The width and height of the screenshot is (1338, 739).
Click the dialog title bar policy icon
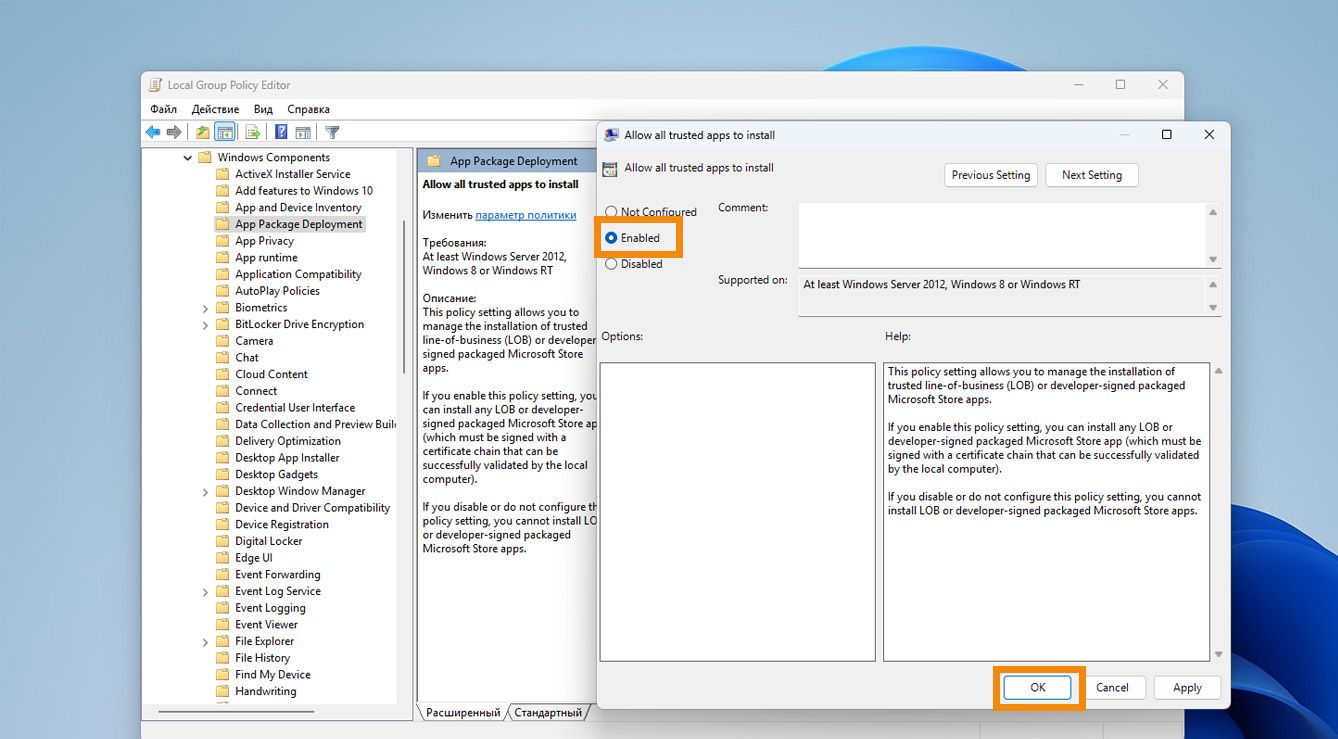pyautogui.click(x=611, y=135)
